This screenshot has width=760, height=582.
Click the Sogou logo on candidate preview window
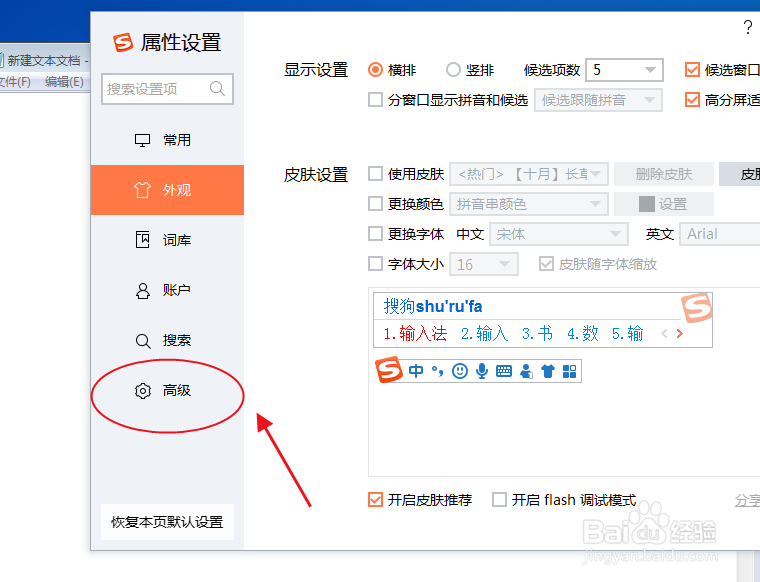point(697,307)
